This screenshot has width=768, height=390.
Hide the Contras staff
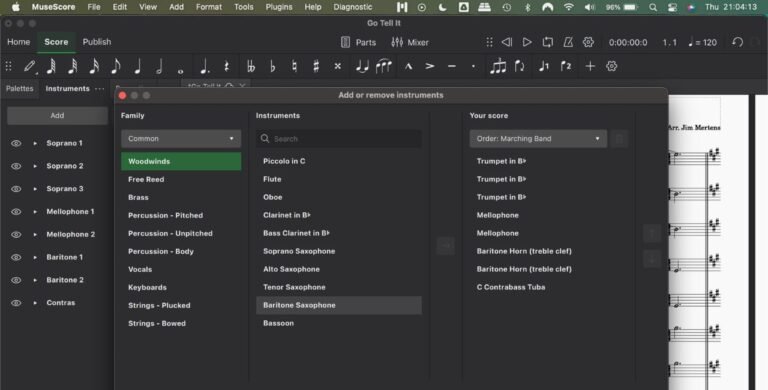(x=16, y=303)
